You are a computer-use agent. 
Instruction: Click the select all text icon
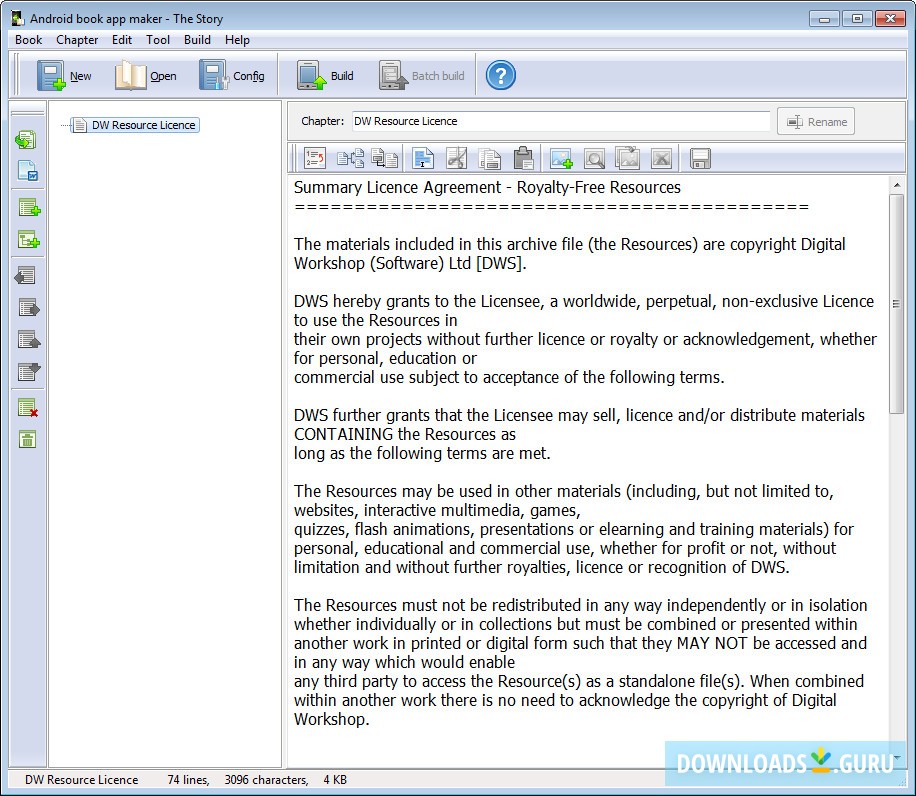pyautogui.click(x=423, y=158)
